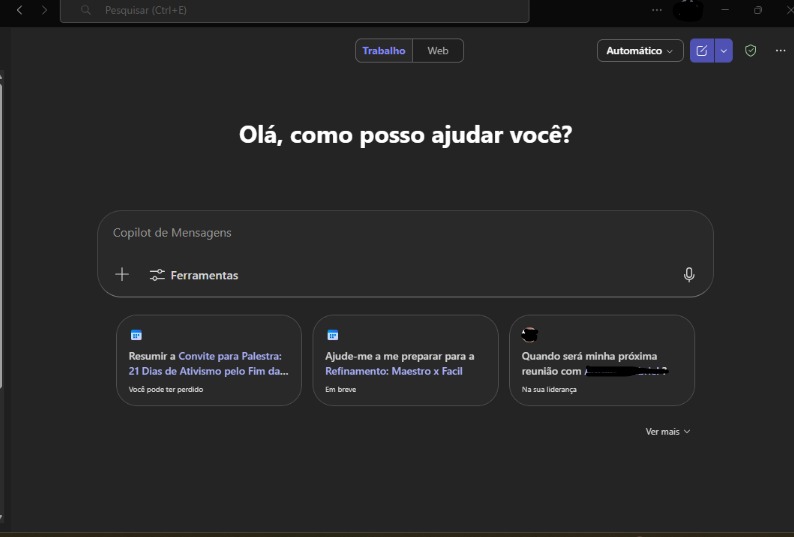Viewport: 794px width, 537px height.
Task: Switch to the Web tab
Action: pyautogui.click(x=438, y=51)
